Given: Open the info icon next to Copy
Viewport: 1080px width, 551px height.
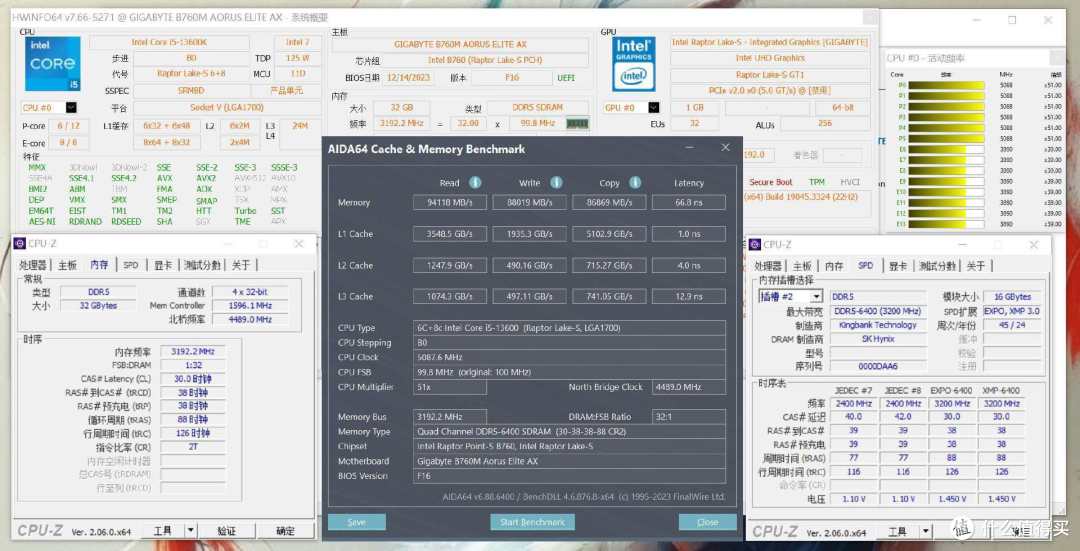Looking at the screenshot, I should [635, 183].
